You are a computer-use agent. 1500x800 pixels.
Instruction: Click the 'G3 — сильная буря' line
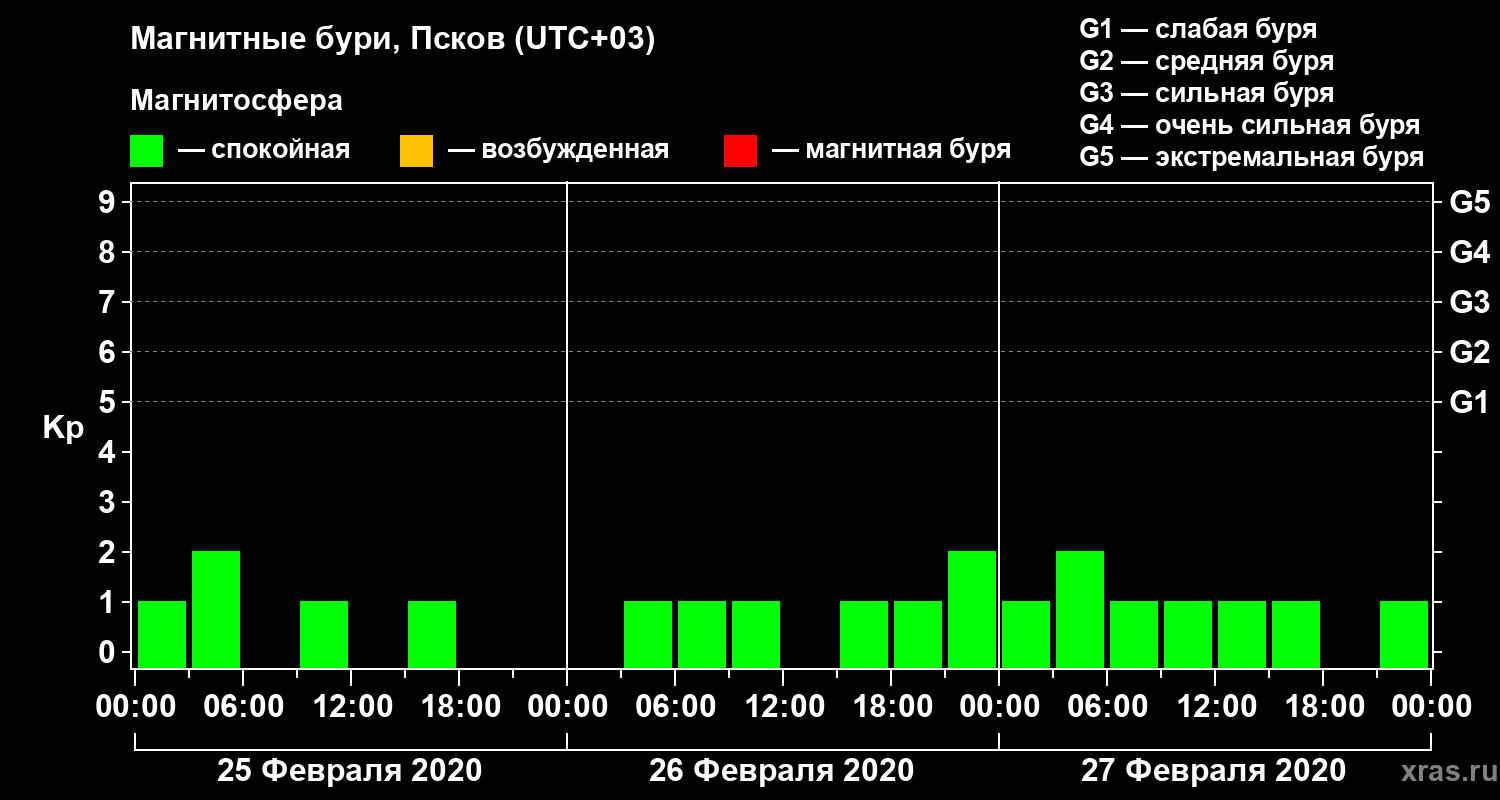1206,93
